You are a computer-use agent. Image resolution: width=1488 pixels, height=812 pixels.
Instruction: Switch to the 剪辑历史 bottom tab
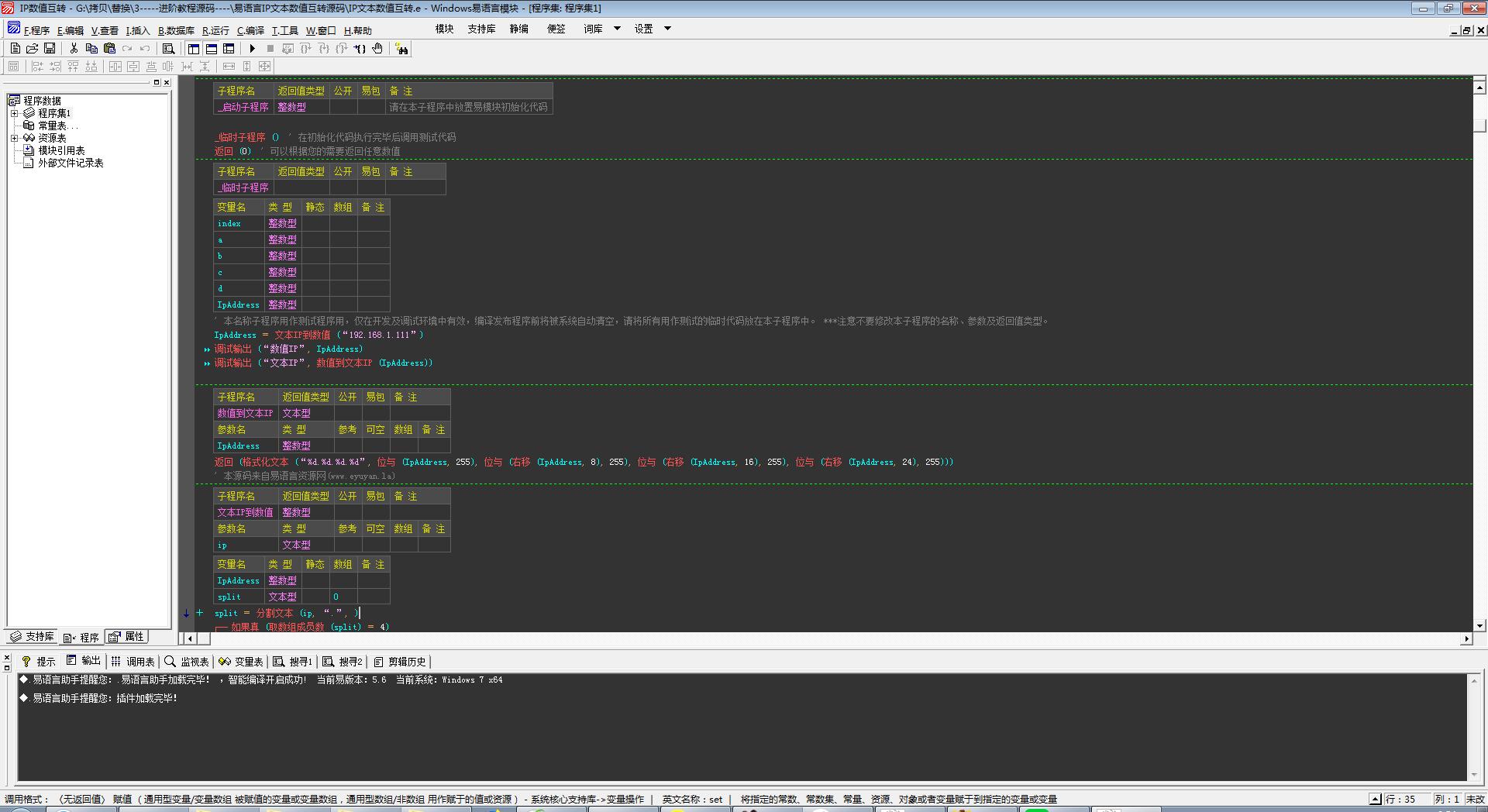(x=399, y=661)
